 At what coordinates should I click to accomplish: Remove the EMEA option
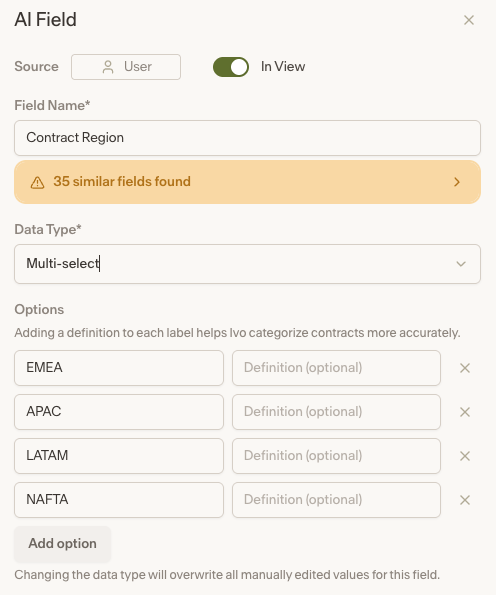tap(465, 368)
